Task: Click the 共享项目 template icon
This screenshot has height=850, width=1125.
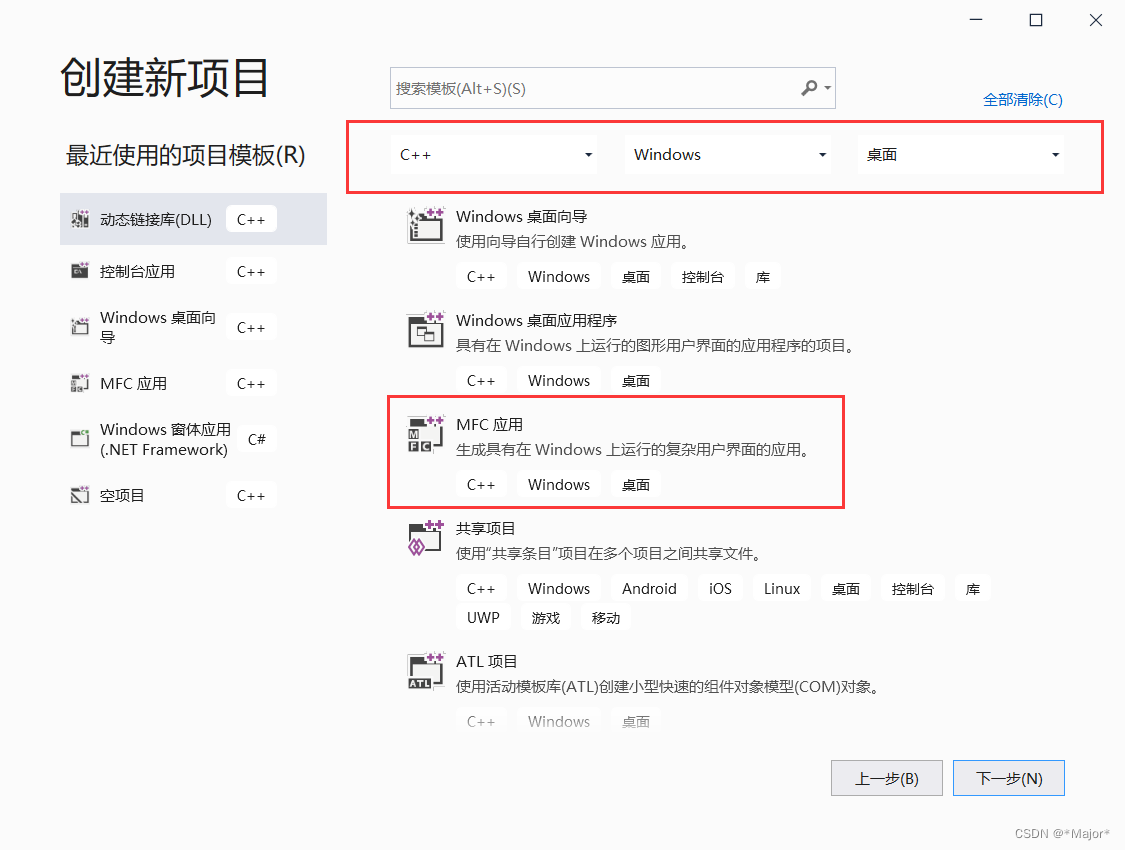Action: click(425, 537)
